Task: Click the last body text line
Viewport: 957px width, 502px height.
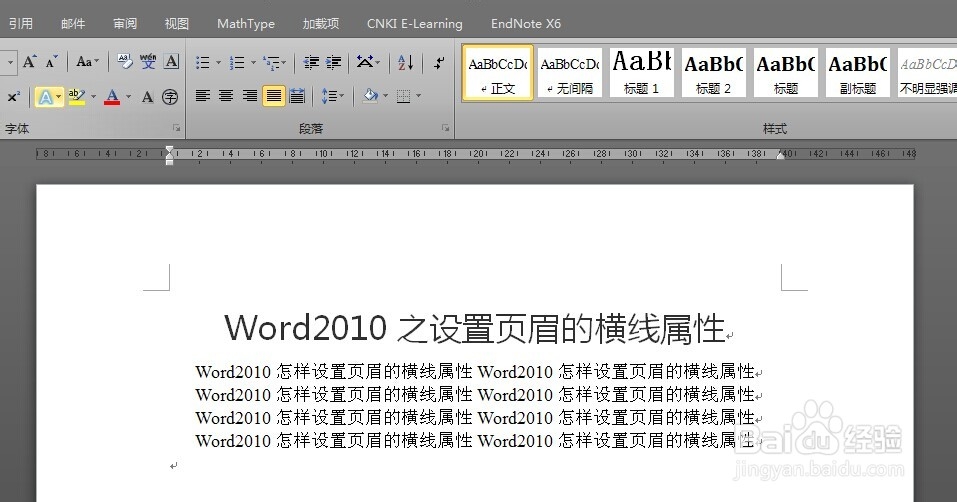Action: click(x=475, y=440)
